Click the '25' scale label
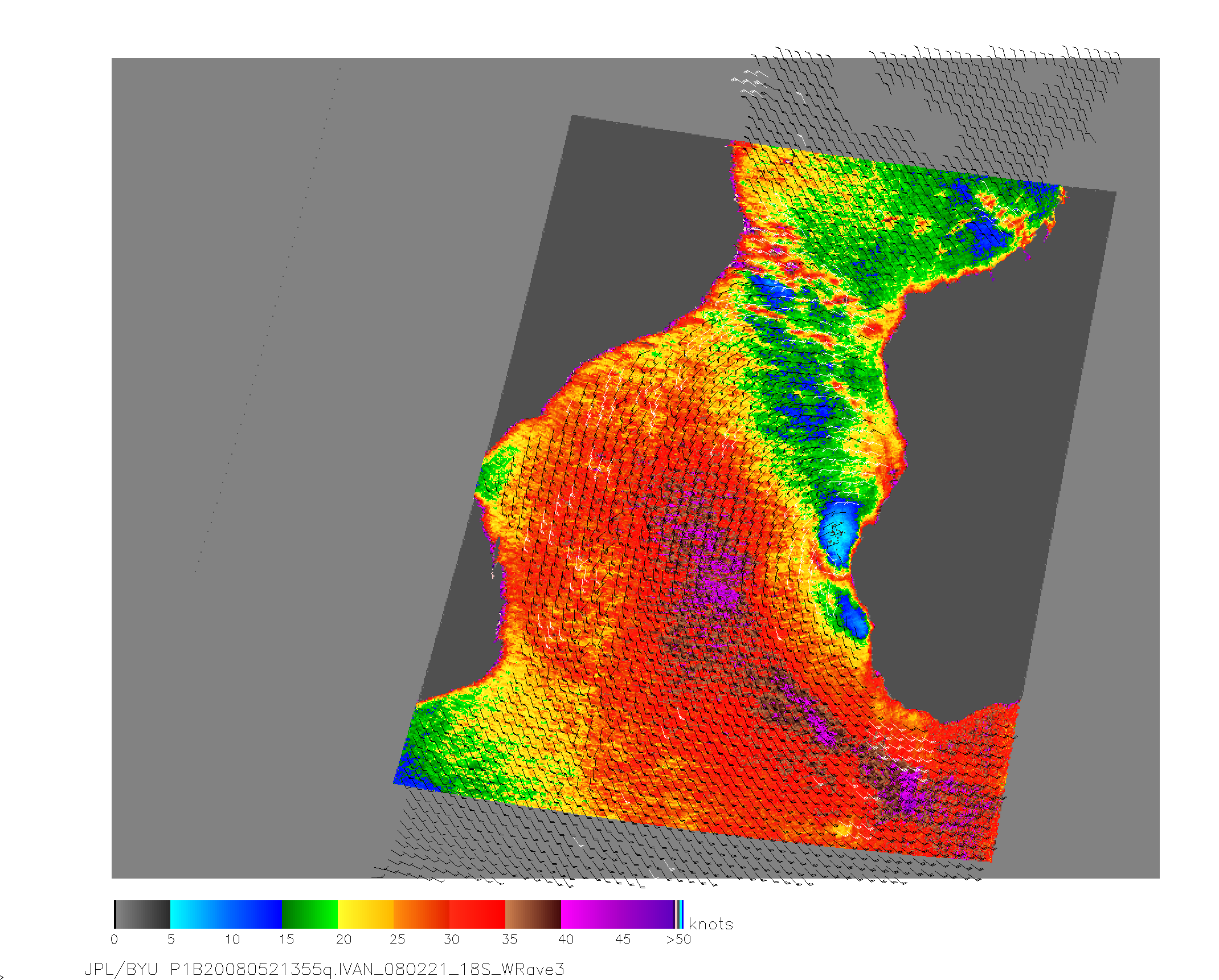The image size is (1219, 980). click(397, 940)
